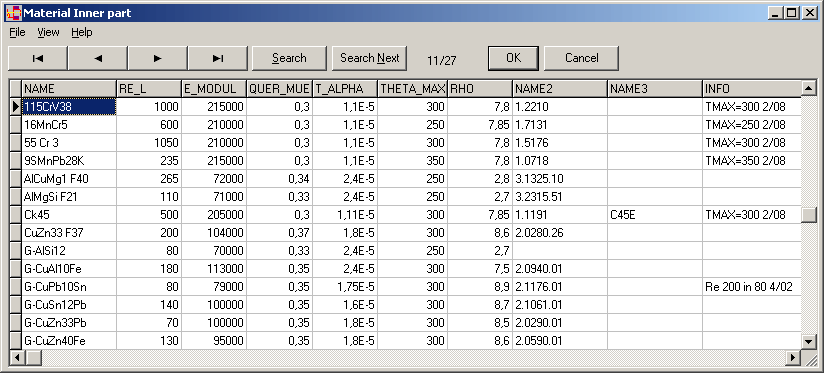Select row selector for G-CuPb10Sn

pyautogui.click(x=16, y=287)
